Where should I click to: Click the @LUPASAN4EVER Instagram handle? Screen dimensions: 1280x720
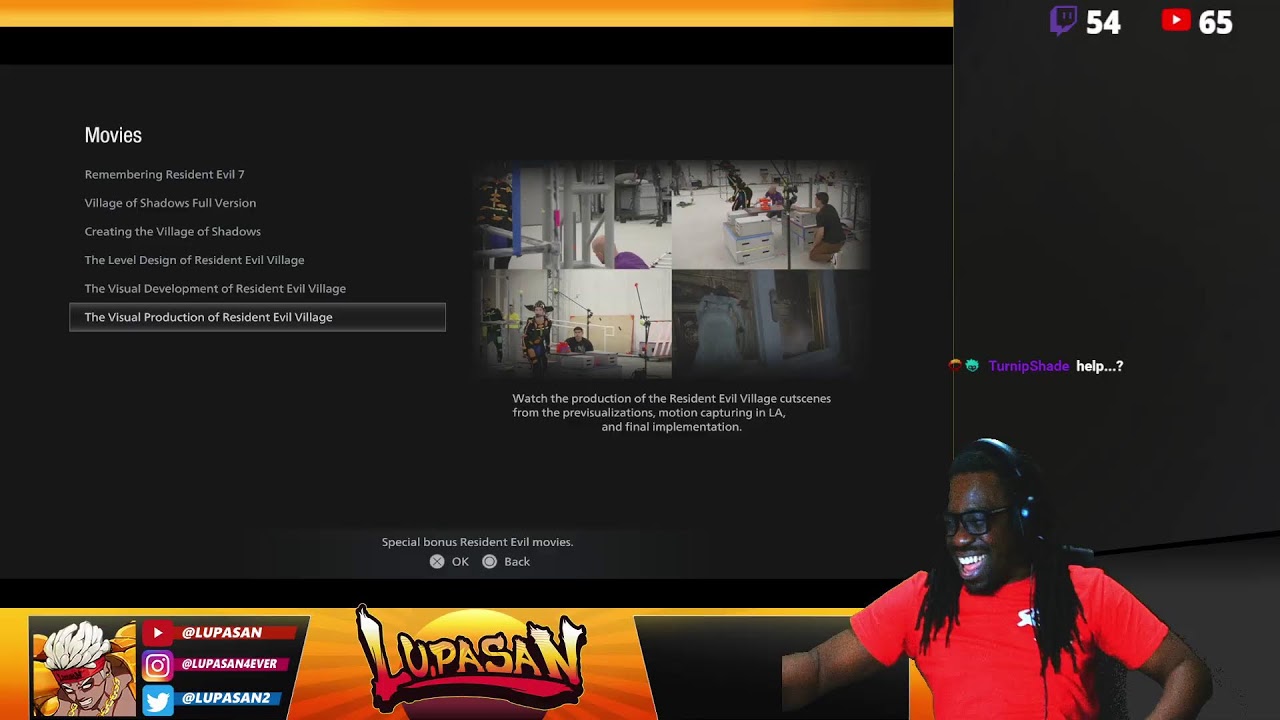pos(229,664)
